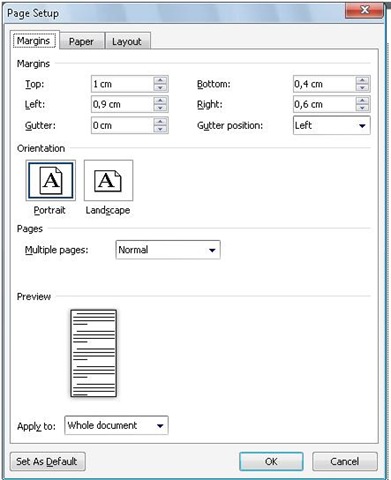Decrease the Top margin with down arrow
This screenshot has height=480, width=391.
[x=160, y=88]
